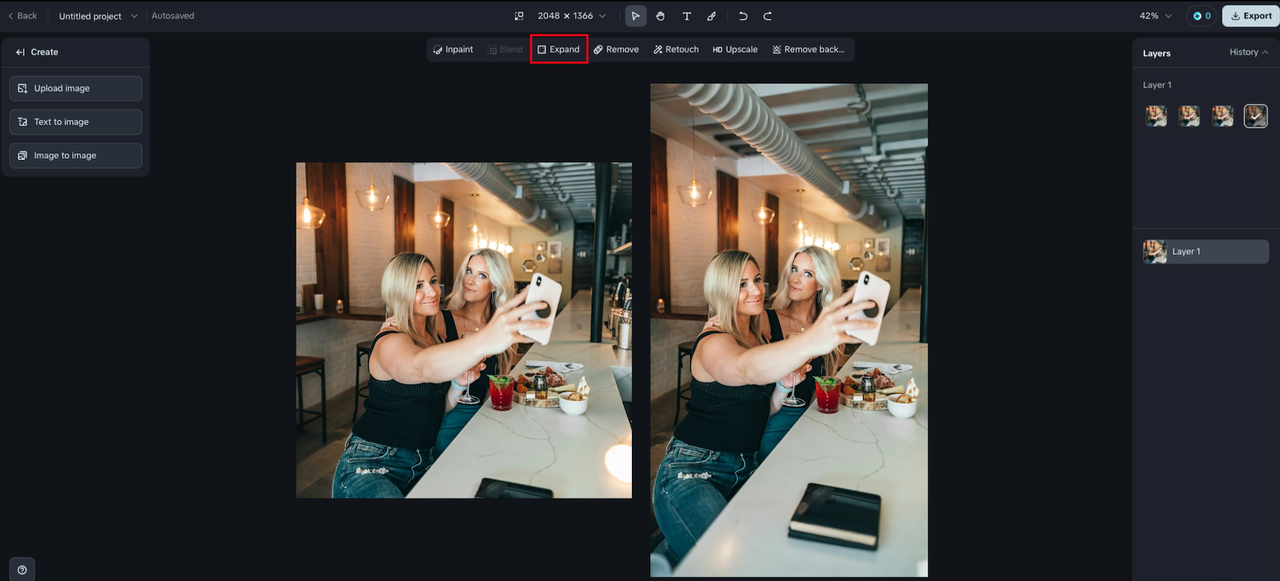Select the Remove tool
This screenshot has width=1280, height=581.
(616, 49)
